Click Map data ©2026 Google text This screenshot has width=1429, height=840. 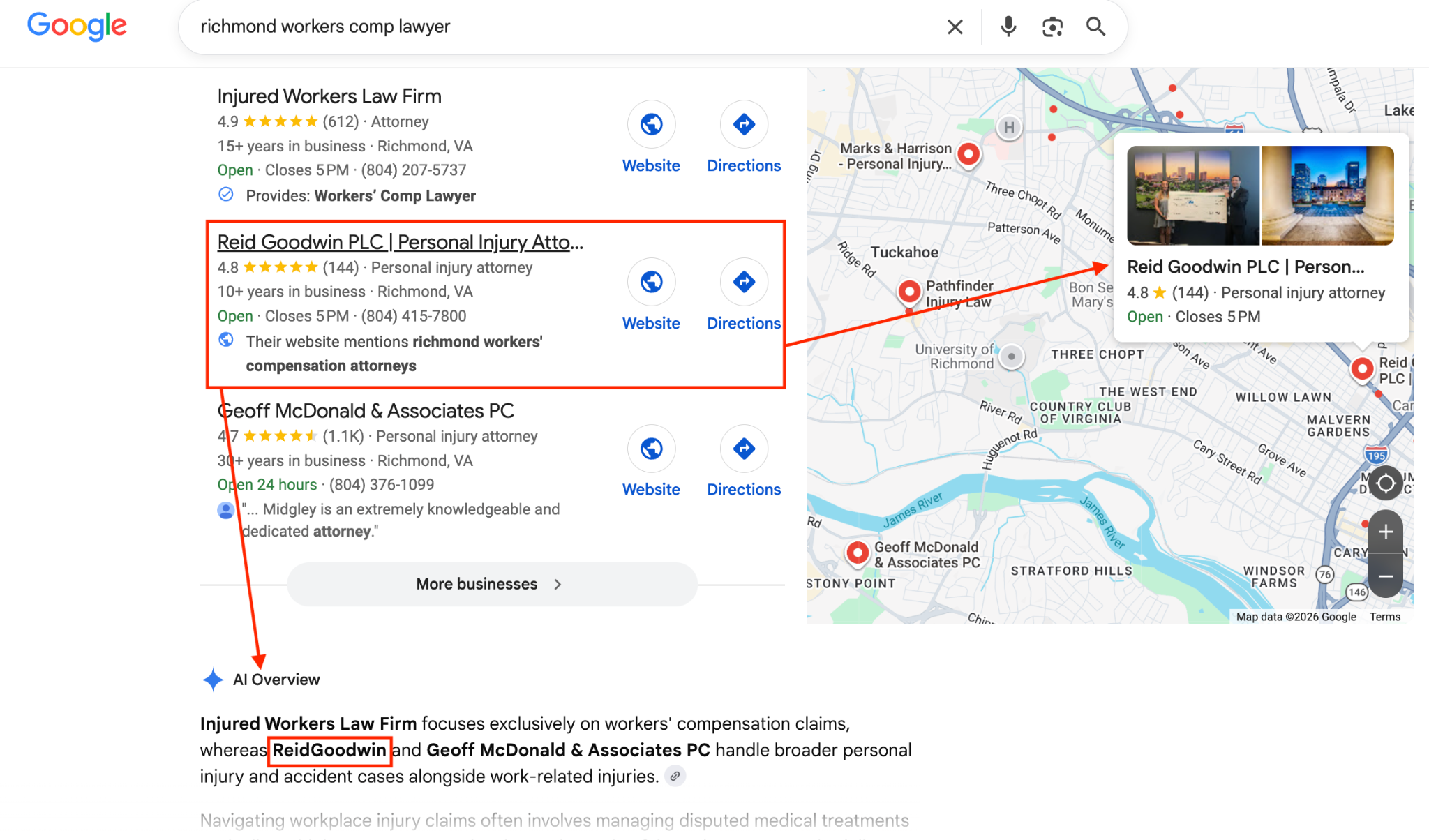(1296, 617)
